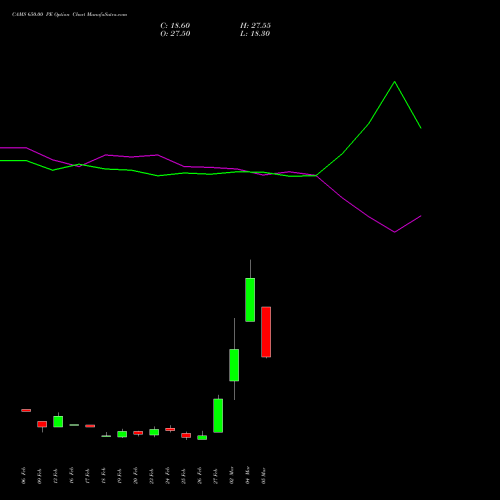500x500 pixels.
Task: Click the 02 Mar date label
Action: coord(232,476)
